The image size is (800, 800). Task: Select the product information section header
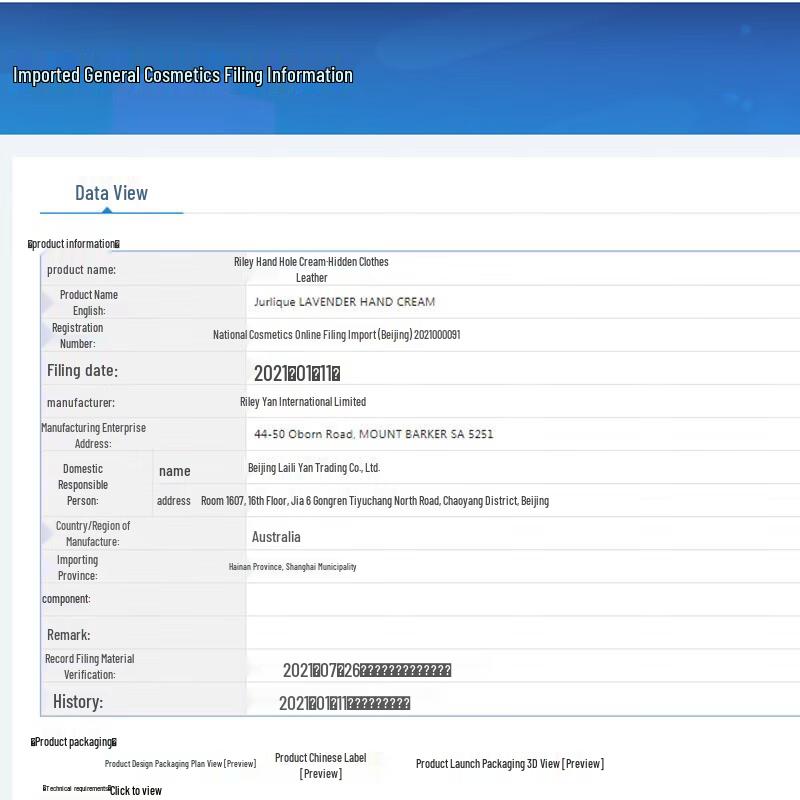tap(74, 244)
